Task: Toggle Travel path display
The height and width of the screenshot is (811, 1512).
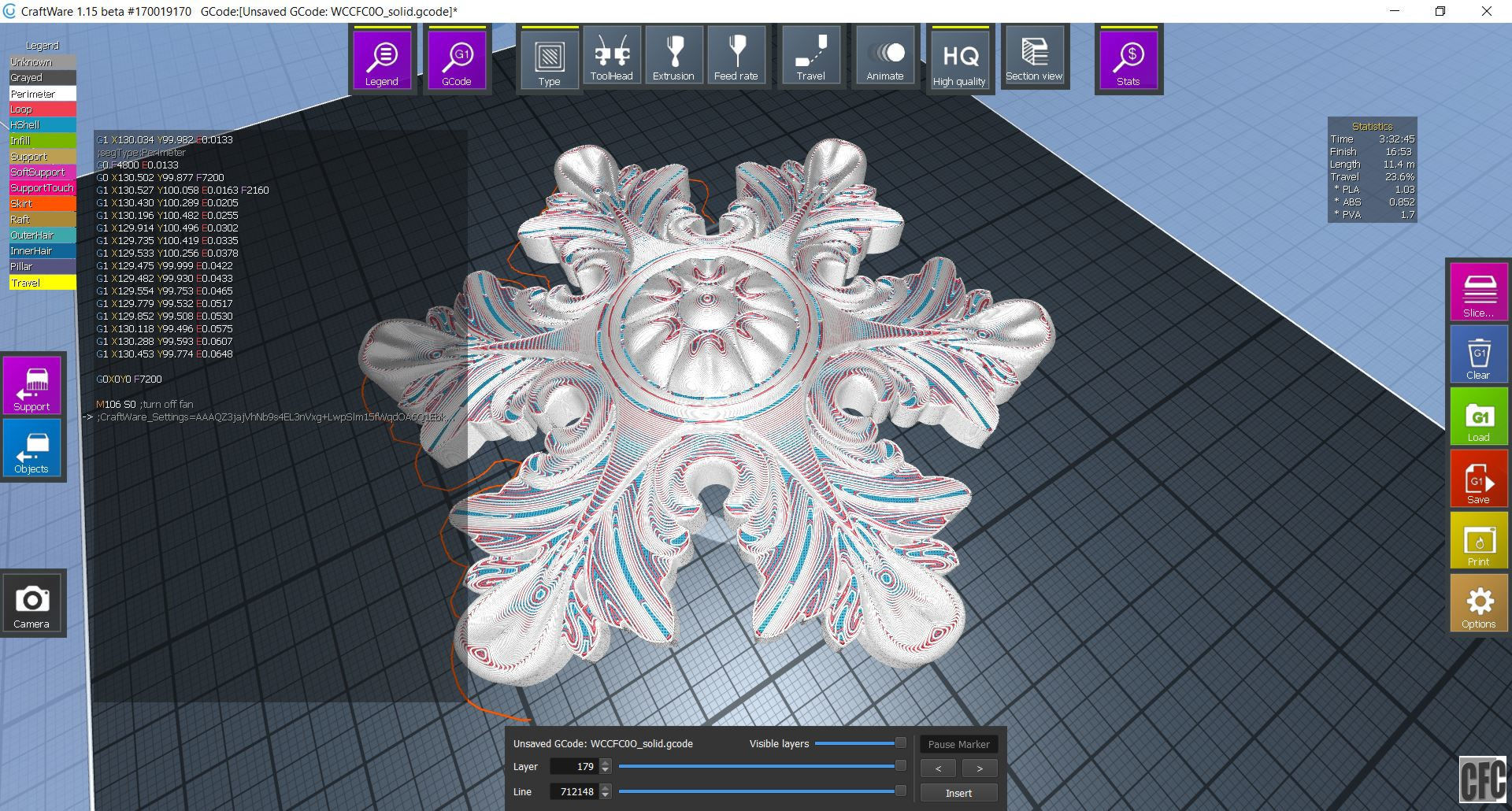Action: pos(811,56)
